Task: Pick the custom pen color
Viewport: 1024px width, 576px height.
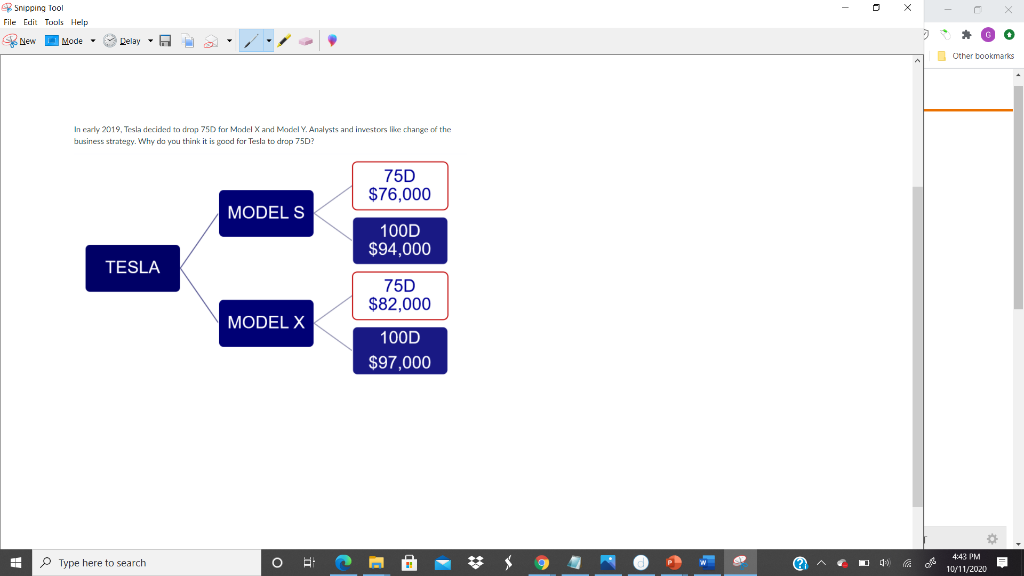Action: pyautogui.click(x=334, y=40)
